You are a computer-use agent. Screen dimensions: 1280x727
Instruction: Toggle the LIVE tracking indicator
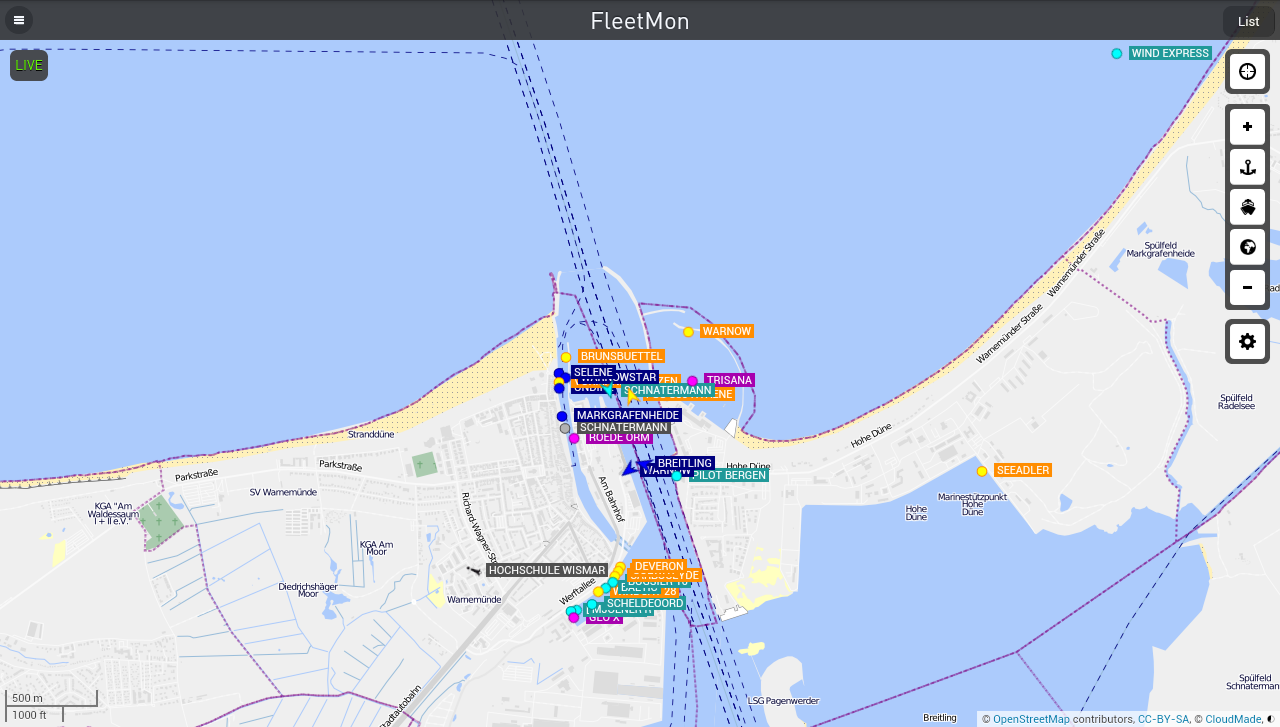click(x=29, y=65)
